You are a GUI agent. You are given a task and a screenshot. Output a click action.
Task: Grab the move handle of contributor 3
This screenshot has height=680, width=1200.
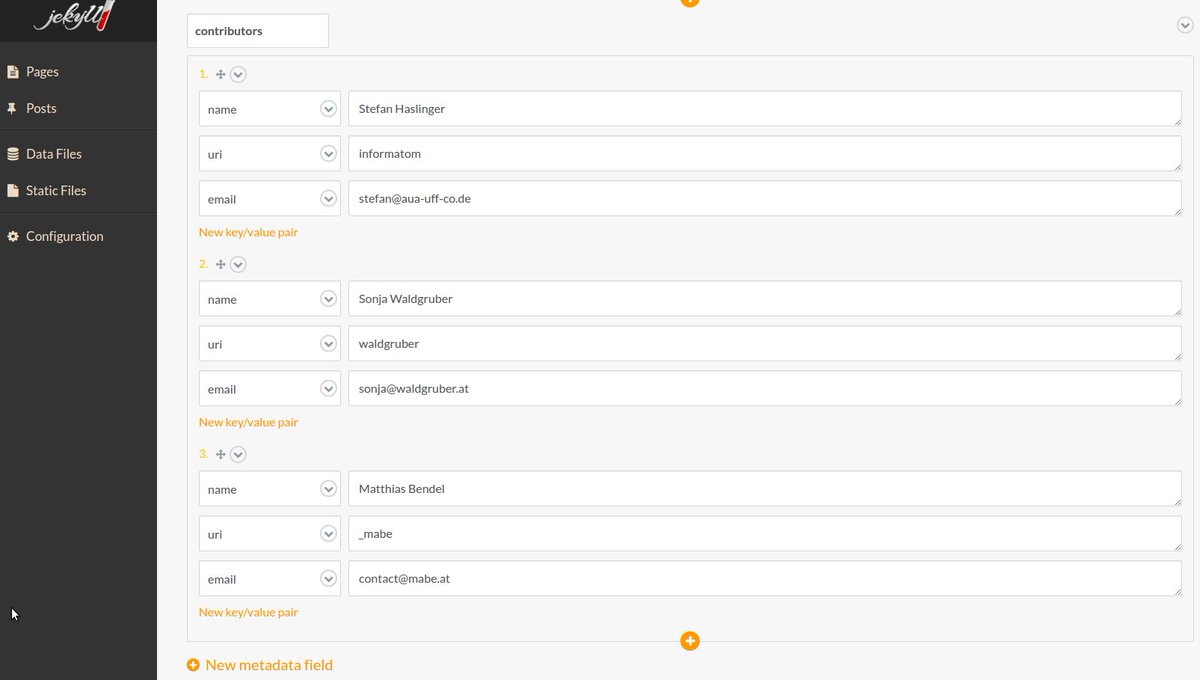tap(221, 454)
